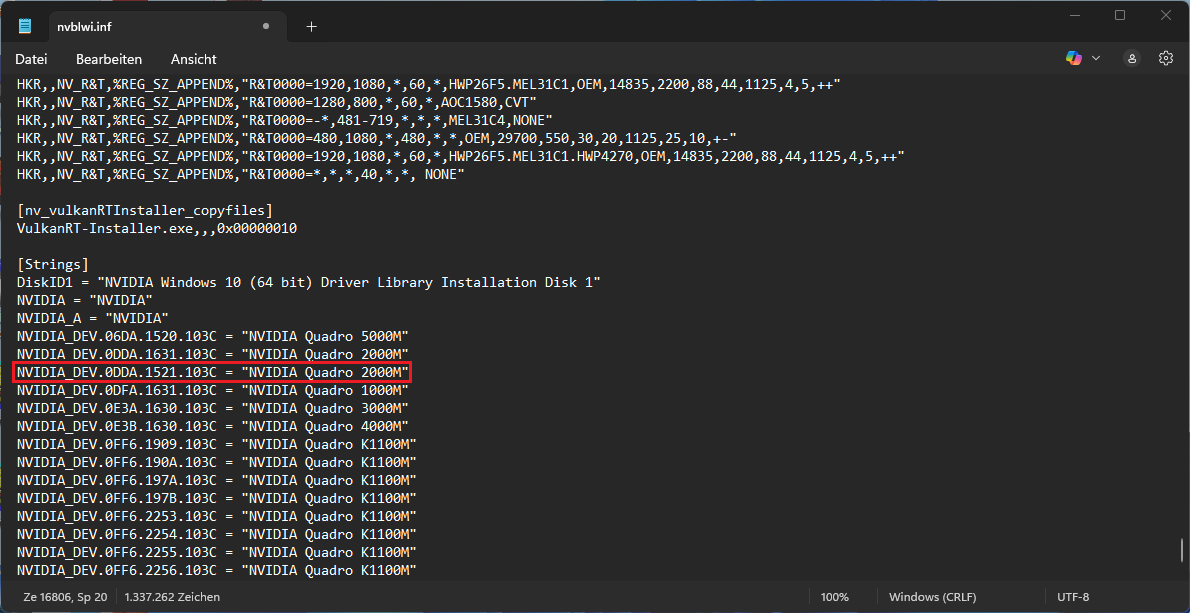The image size is (1190, 613).
Task: Click the Windows (CRLF) line-ending indicator
Action: point(931,596)
